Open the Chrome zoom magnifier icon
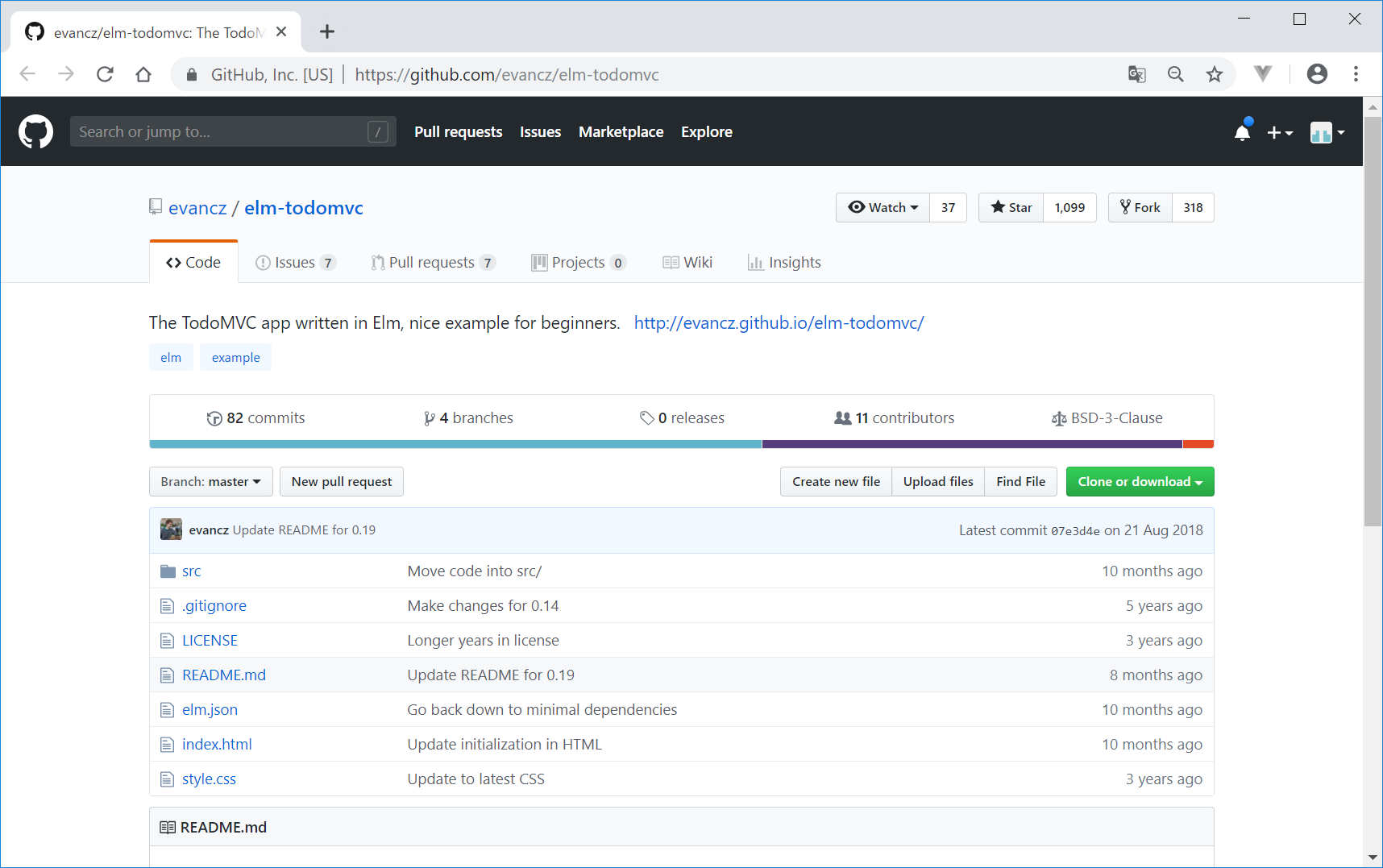1383x868 pixels. [1175, 75]
